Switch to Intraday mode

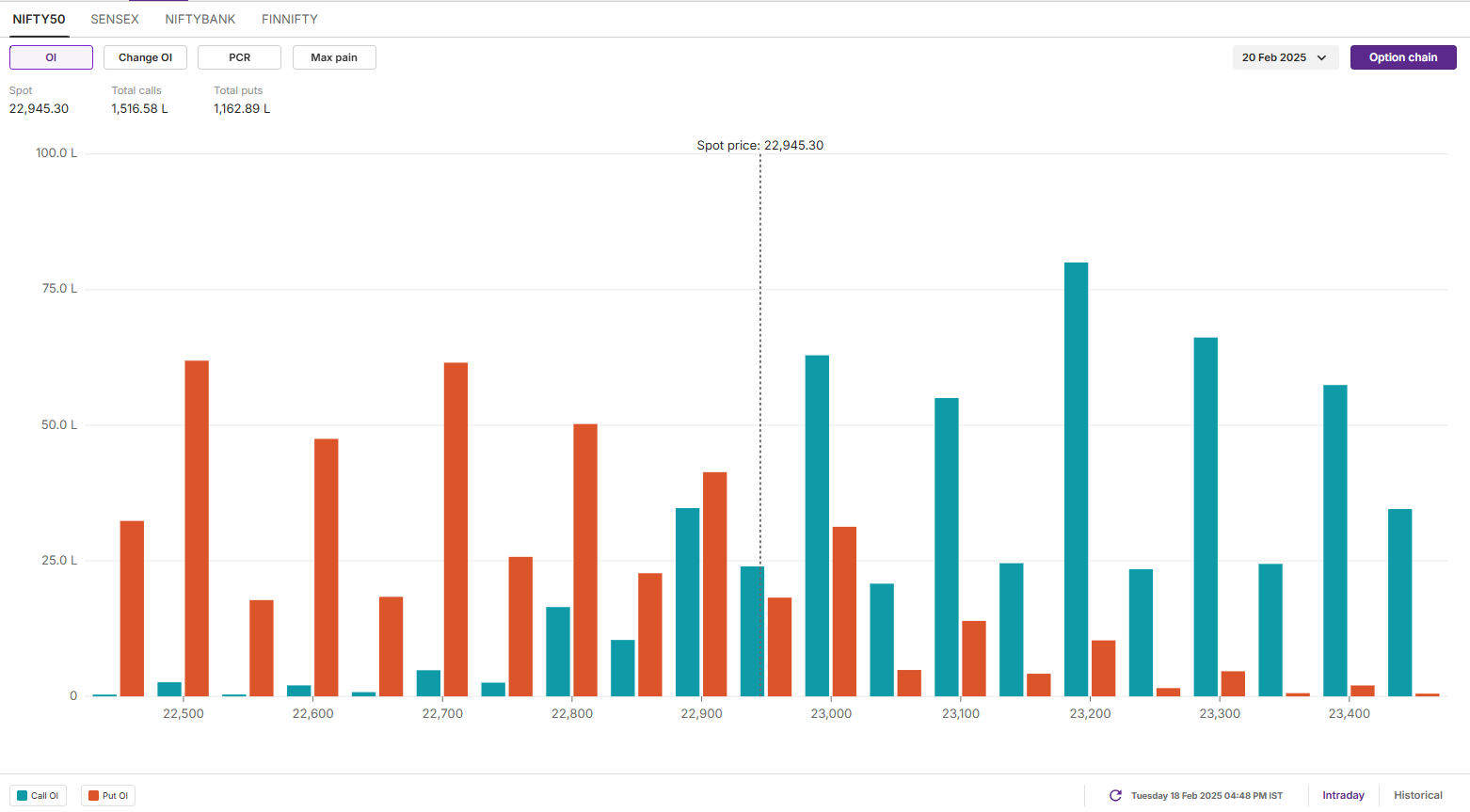pyautogui.click(x=1343, y=795)
